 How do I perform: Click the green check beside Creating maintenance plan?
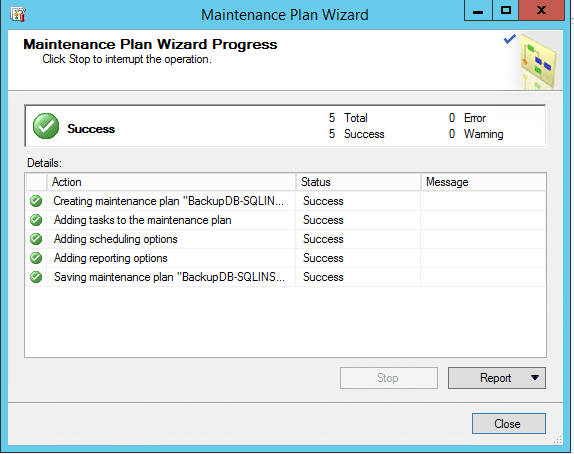coord(36,201)
